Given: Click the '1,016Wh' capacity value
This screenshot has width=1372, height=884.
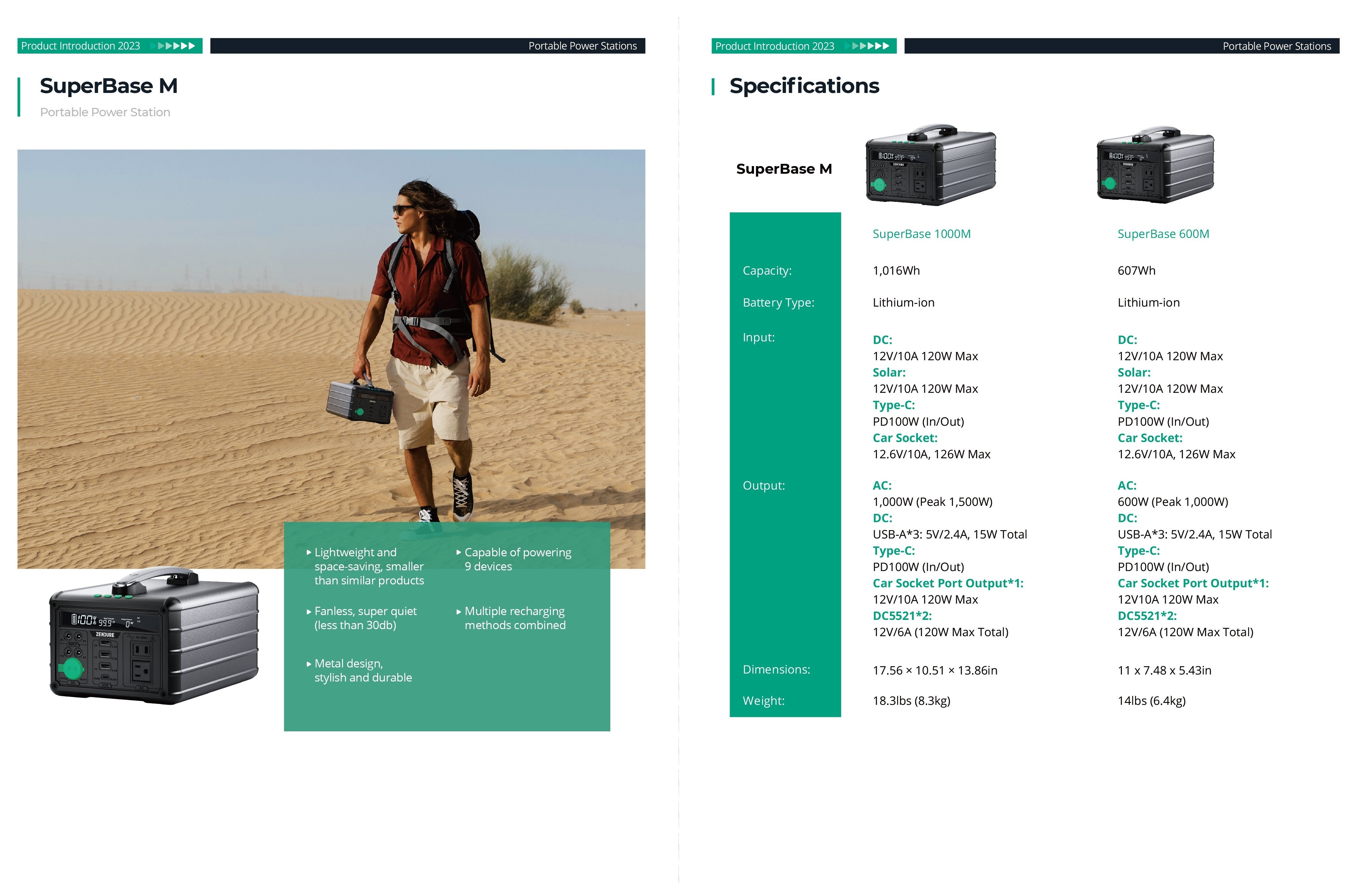Looking at the screenshot, I should (896, 271).
